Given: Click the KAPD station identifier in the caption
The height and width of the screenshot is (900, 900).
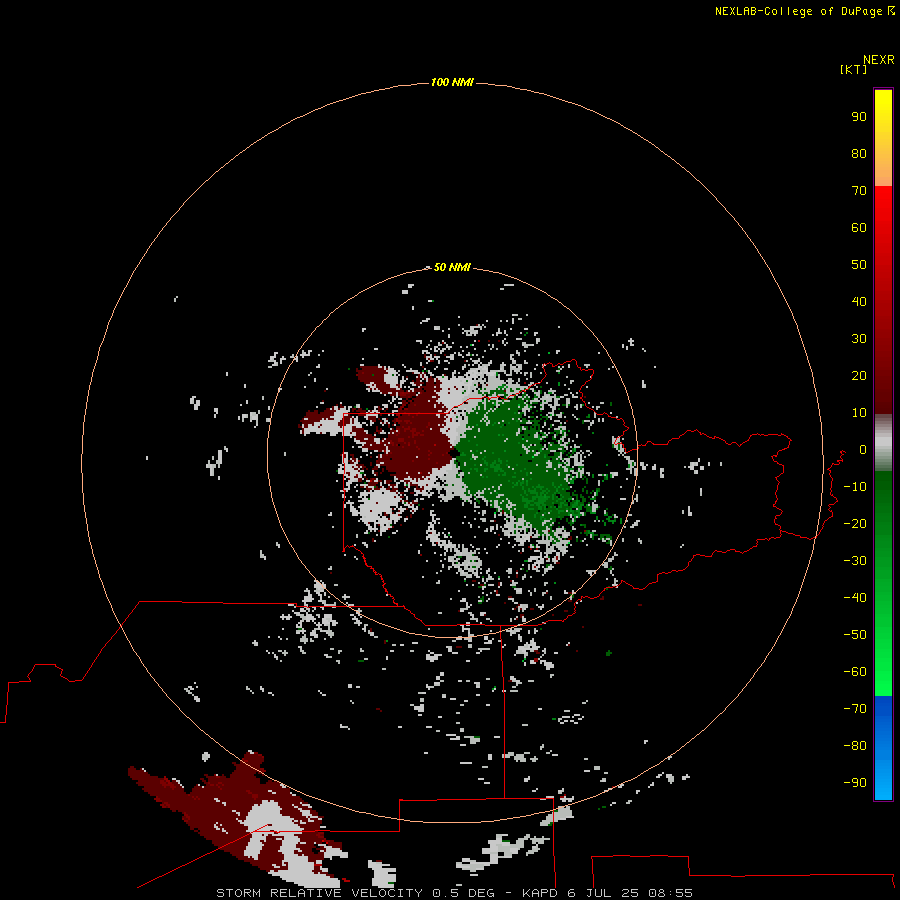Looking at the screenshot, I should point(540,893).
